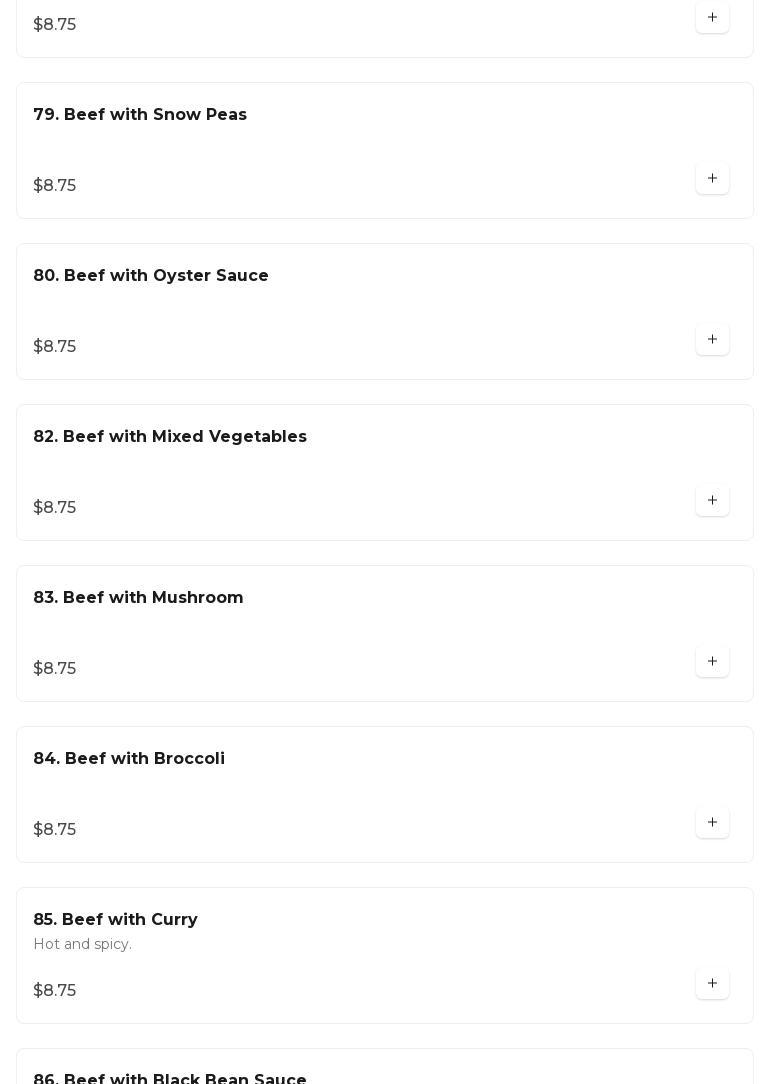Click the $8.75 price under Snow Peas
The image size is (770, 1084).
coord(55,186)
